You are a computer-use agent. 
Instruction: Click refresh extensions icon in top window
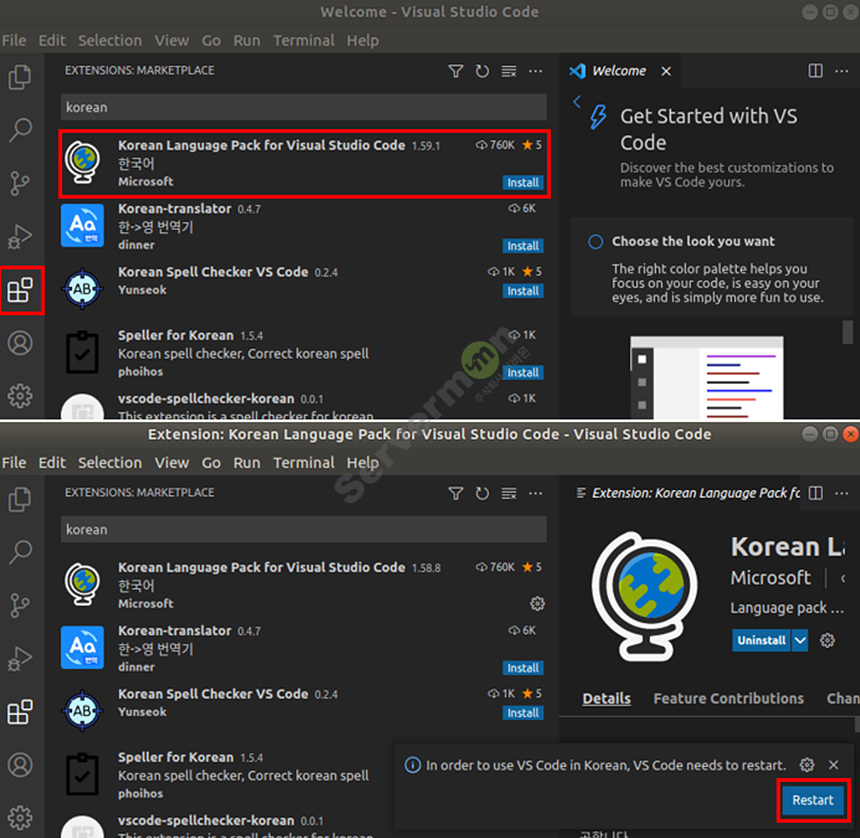pyautogui.click(x=482, y=71)
